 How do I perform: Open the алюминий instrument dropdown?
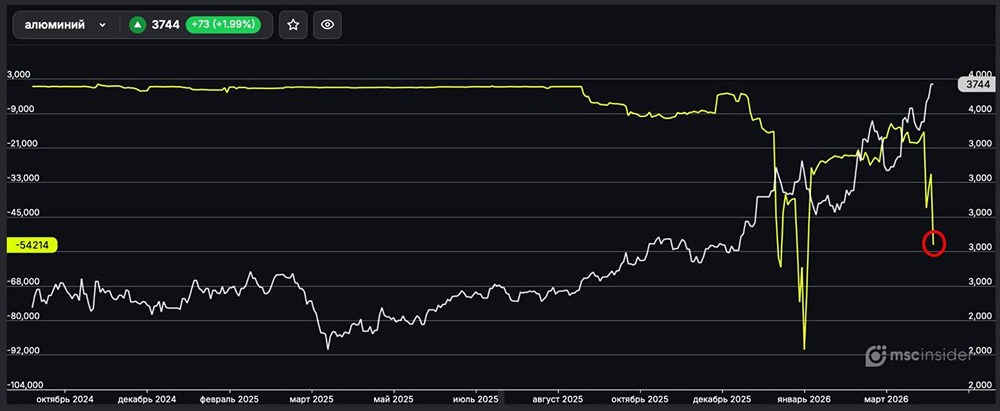[x=64, y=25]
